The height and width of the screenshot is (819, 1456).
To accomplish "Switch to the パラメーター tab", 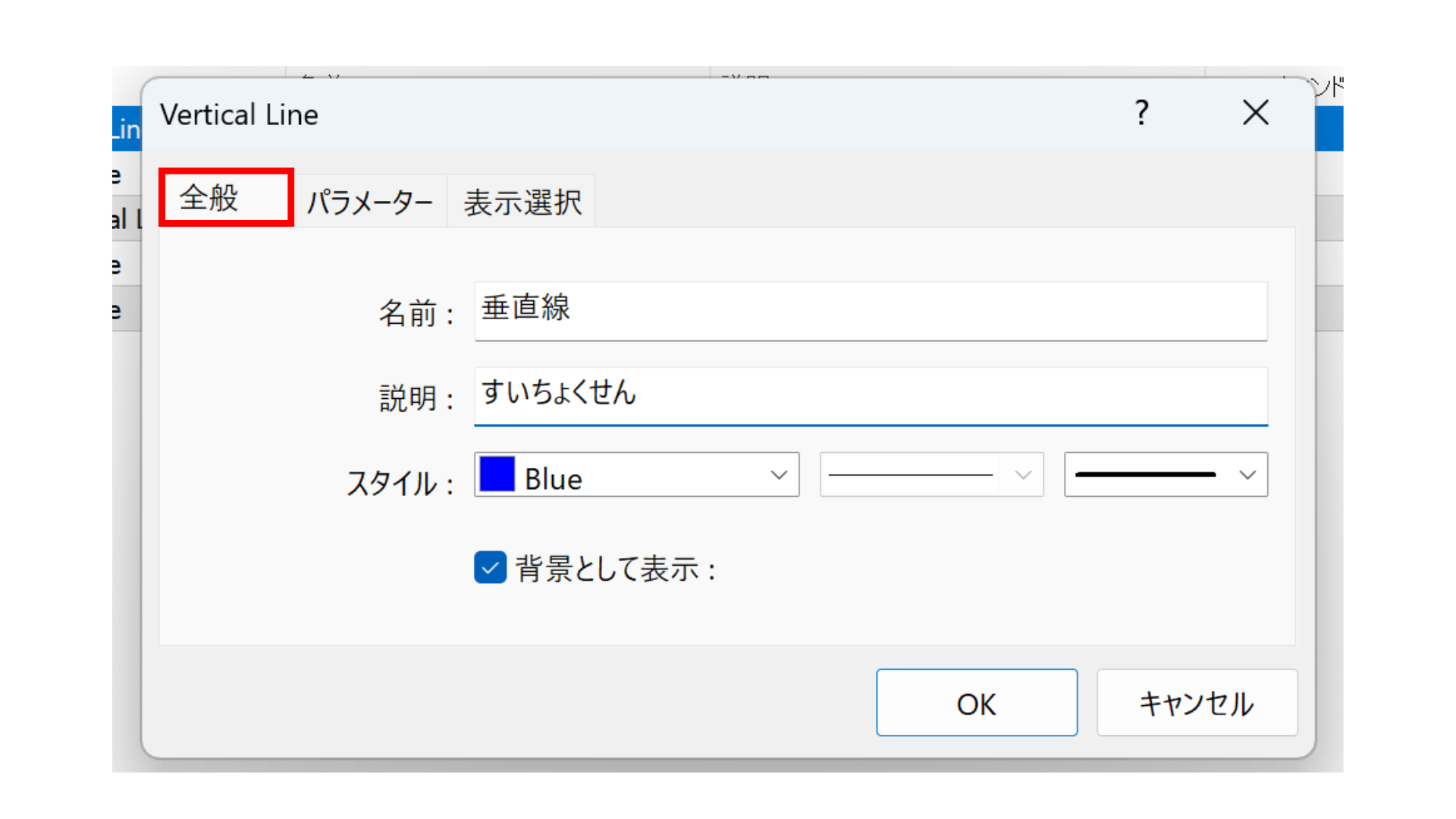I will pyautogui.click(x=371, y=200).
